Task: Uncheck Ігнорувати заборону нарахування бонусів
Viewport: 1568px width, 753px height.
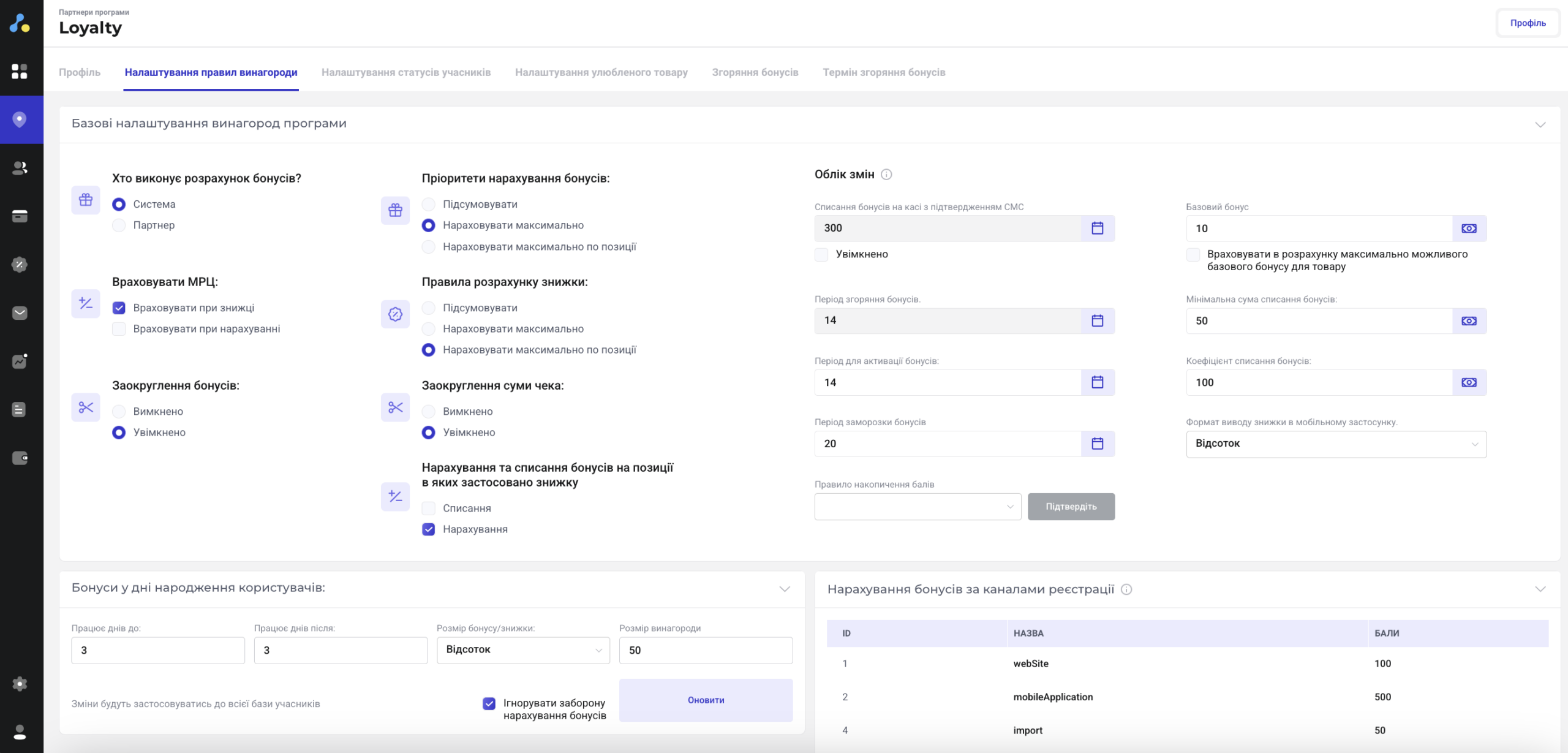Action: (489, 703)
